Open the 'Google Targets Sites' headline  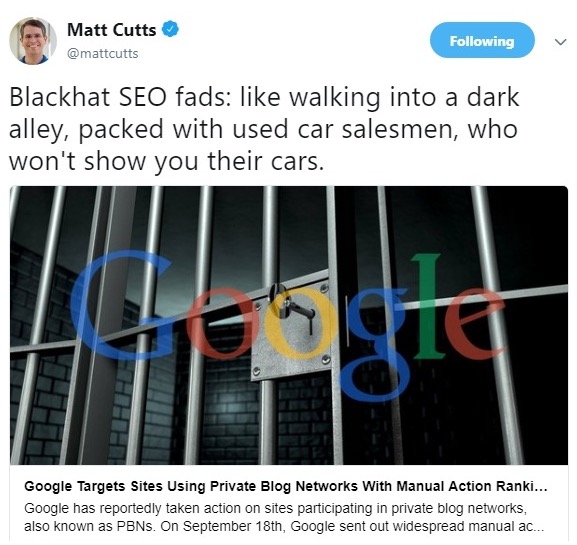286,486
